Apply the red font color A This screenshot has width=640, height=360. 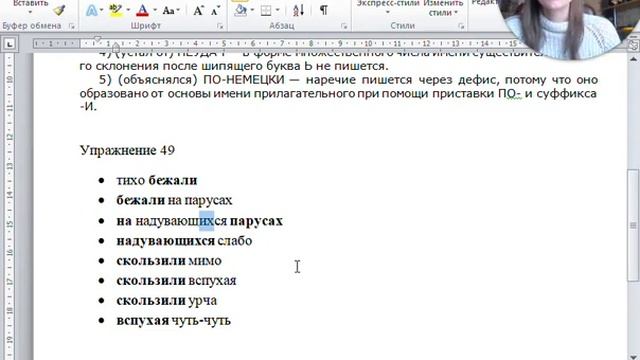[x=142, y=11]
